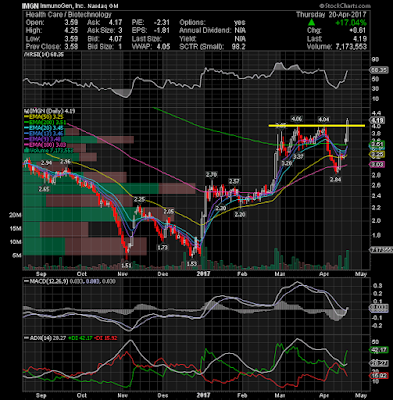Click the SCTR (Small) 98.2 value

click(x=238, y=46)
